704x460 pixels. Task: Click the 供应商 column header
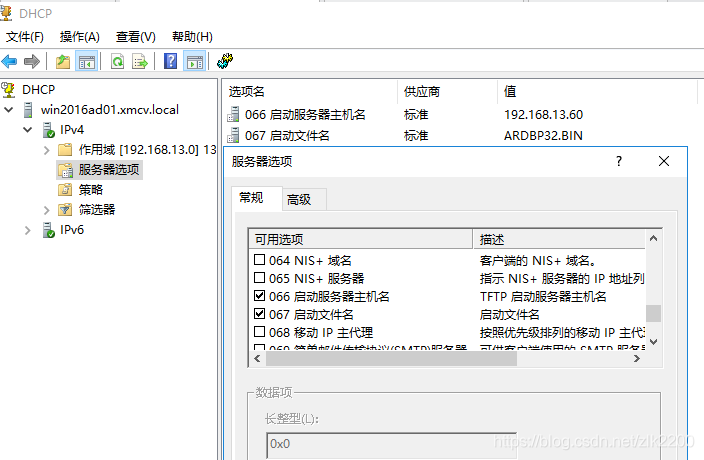[x=448, y=92]
